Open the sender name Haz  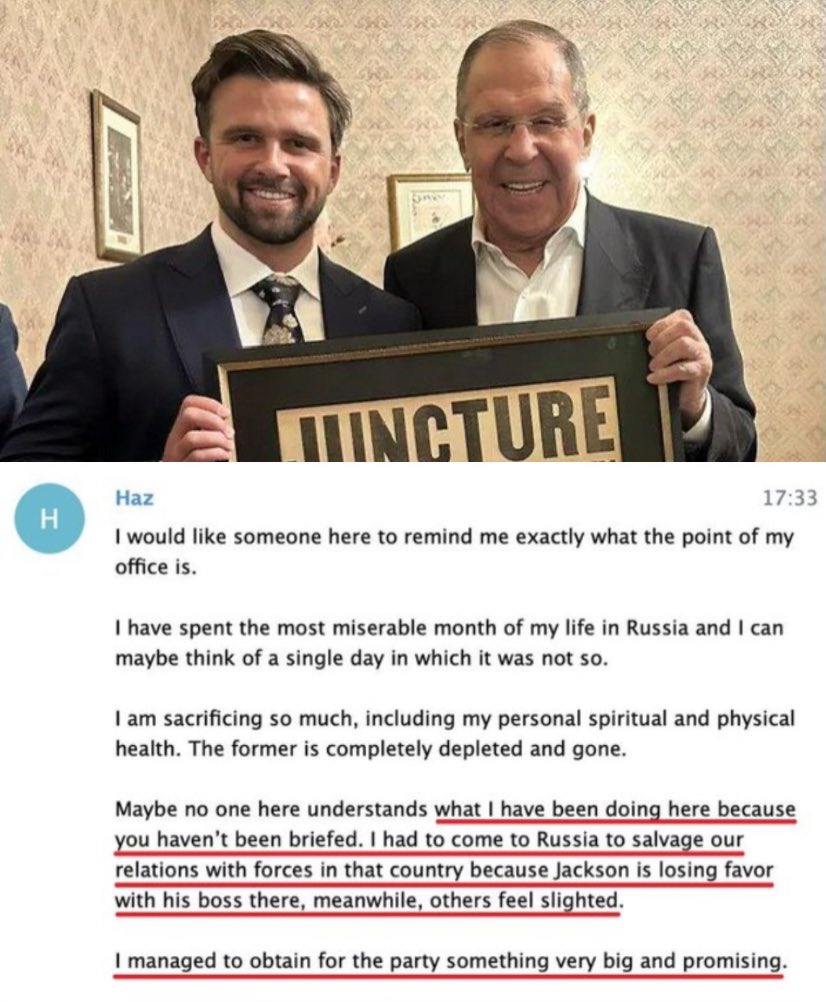tap(134, 498)
